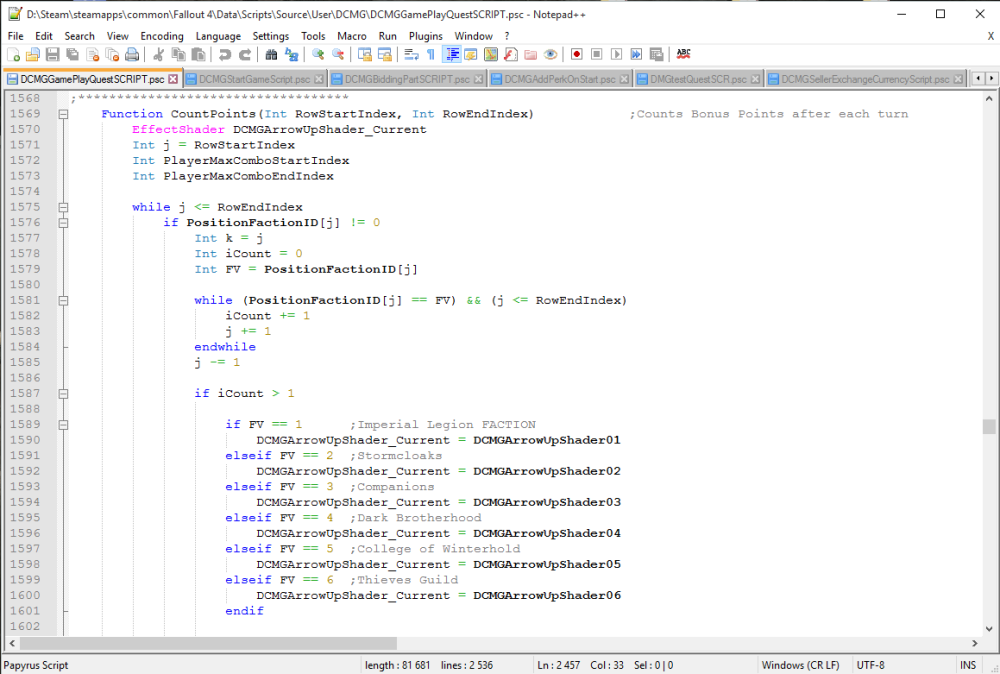
Task: Undo last edit with Undo arrow
Action: pyautogui.click(x=224, y=55)
